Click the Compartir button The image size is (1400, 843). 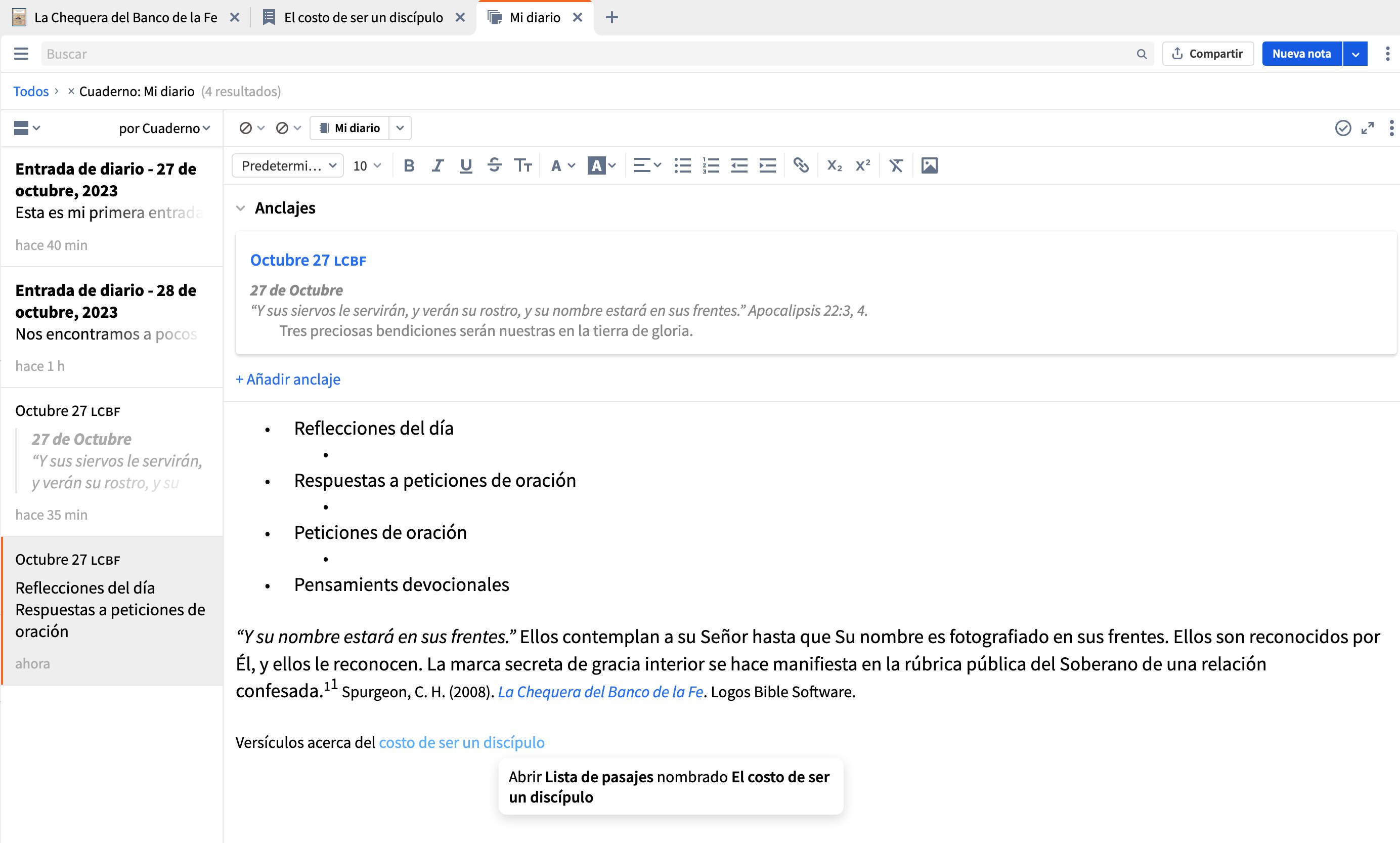coord(1208,54)
